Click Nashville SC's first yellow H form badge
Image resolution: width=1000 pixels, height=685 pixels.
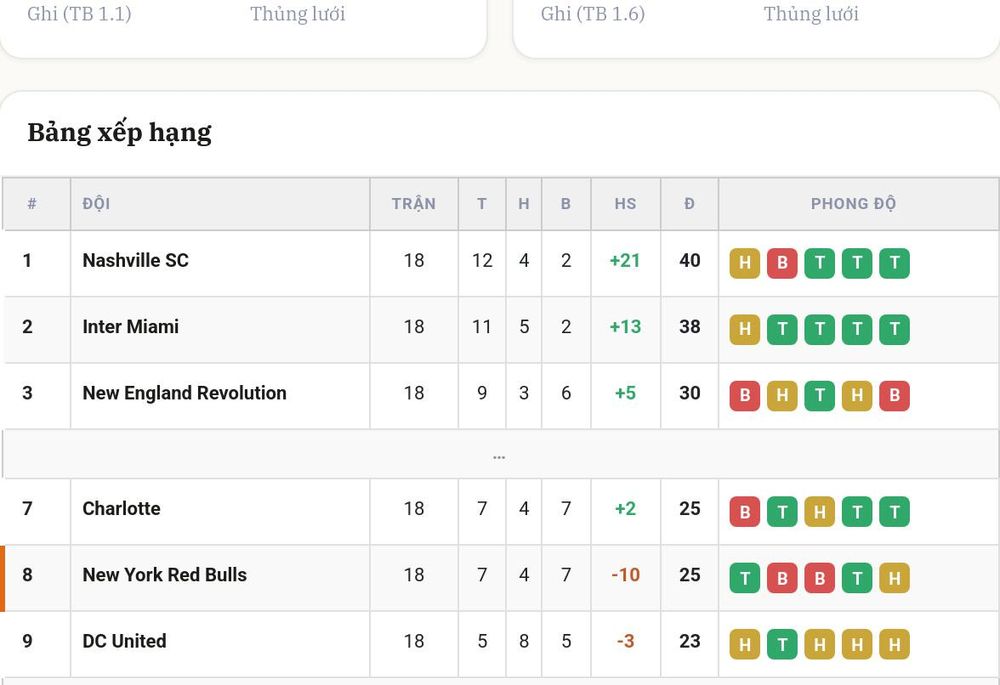pyautogui.click(x=744, y=263)
